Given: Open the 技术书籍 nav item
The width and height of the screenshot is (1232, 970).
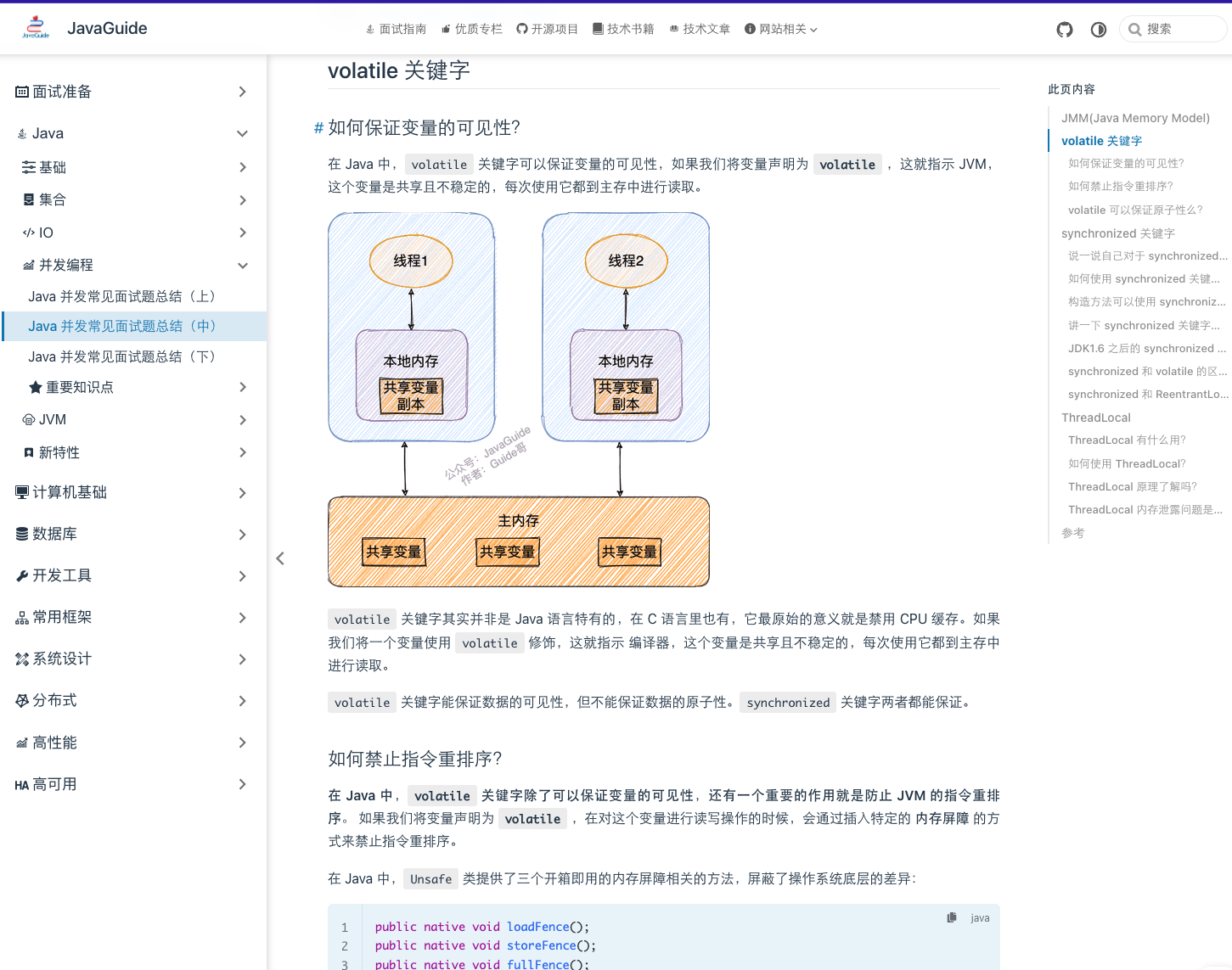Looking at the screenshot, I should (623, 29).
